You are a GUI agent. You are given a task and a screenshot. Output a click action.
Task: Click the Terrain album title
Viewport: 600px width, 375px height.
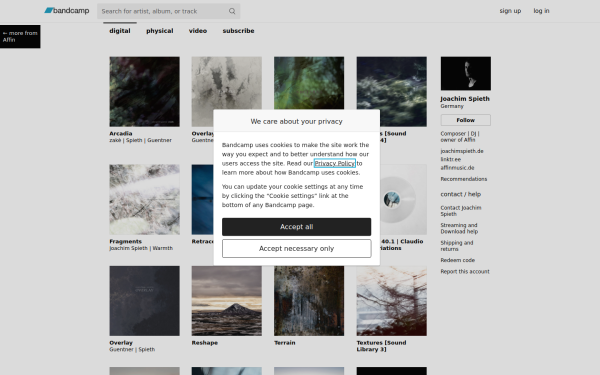[285, 342]
